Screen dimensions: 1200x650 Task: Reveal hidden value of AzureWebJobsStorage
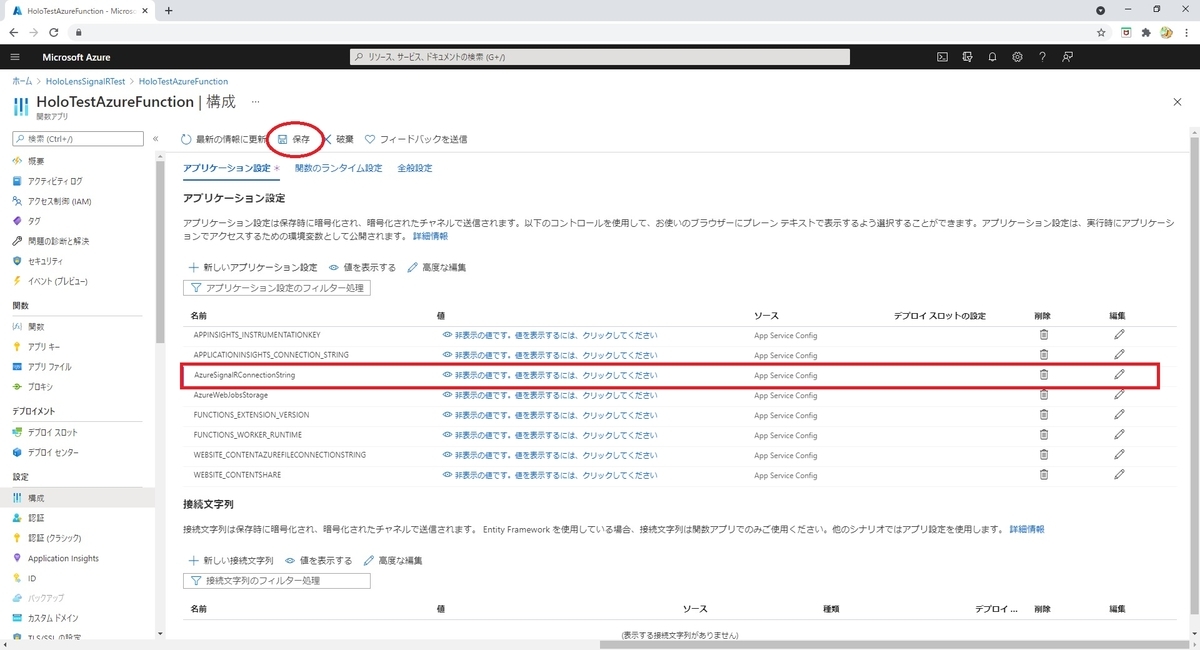(x=550, y=395)
